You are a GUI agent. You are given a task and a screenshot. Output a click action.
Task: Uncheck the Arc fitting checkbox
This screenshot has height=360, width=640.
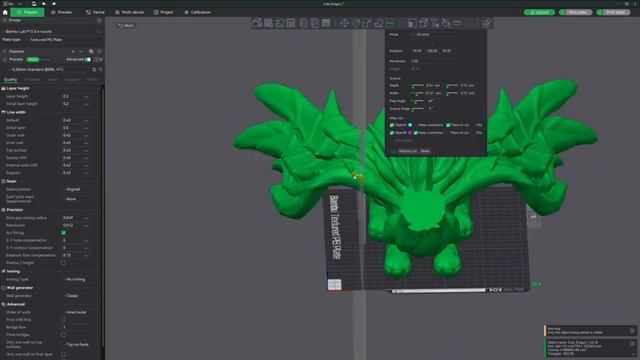click(63, 233)
